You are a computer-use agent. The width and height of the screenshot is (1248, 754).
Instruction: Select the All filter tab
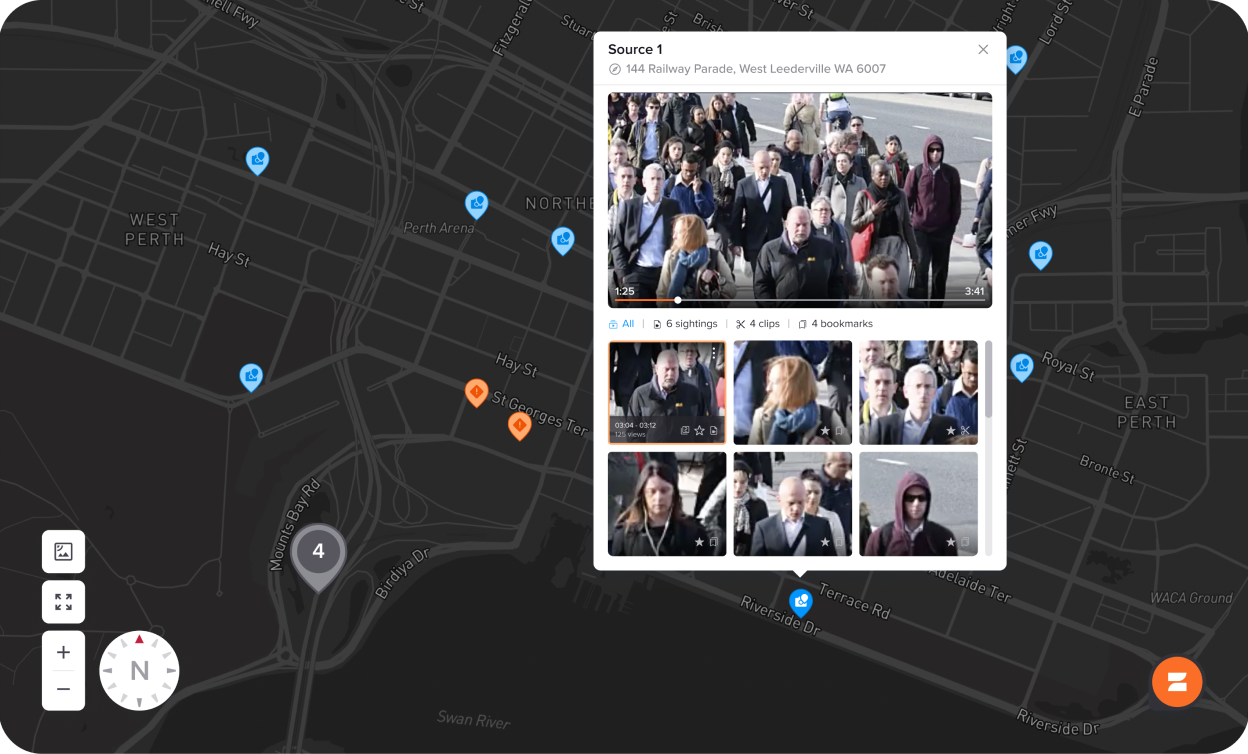point(621,324)
